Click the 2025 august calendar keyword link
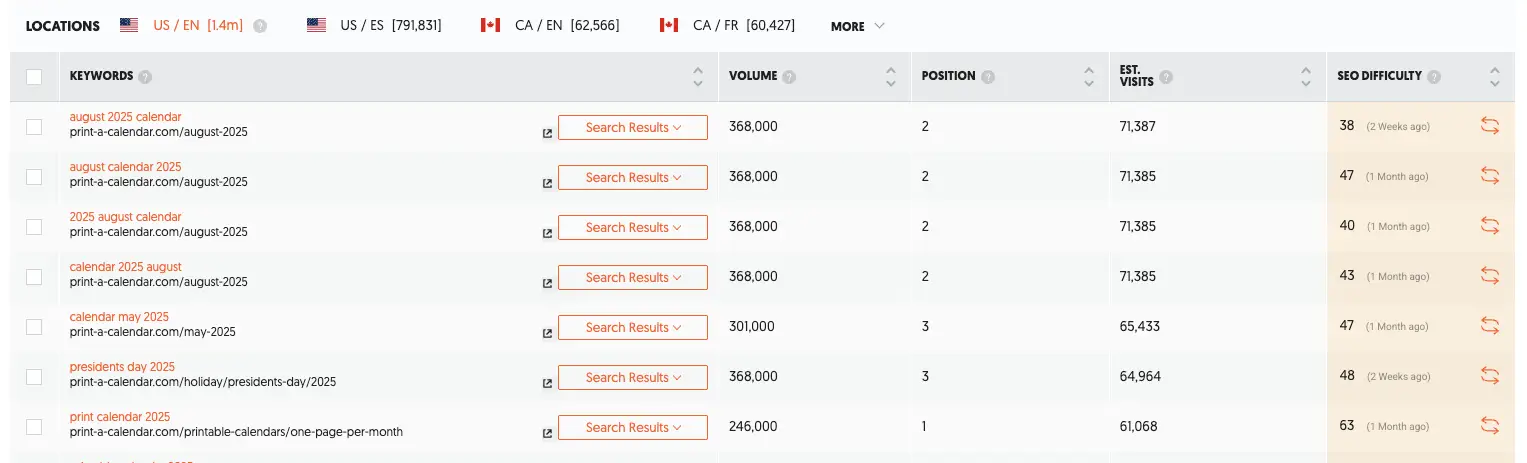 (x=125, y=217)
